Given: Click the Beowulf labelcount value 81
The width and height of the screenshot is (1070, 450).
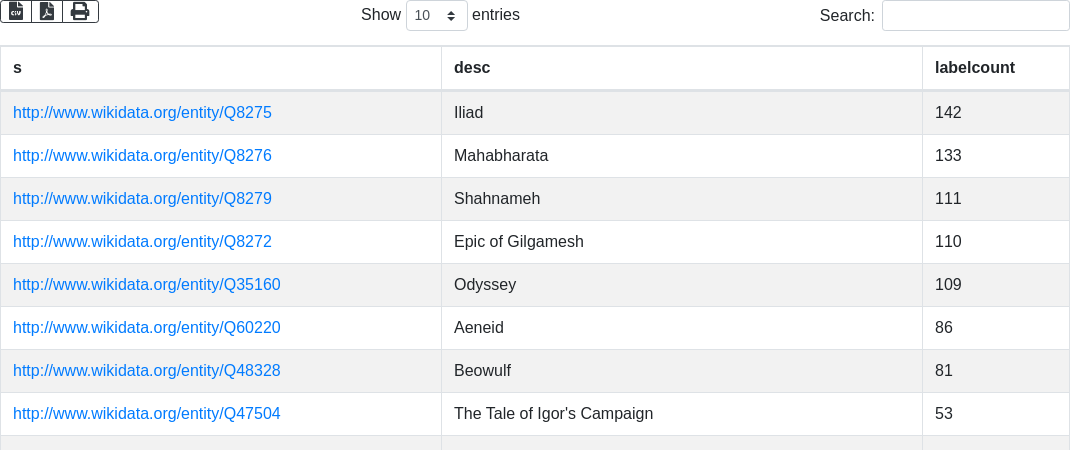Looking at the screenshot, I should point(944,371).
